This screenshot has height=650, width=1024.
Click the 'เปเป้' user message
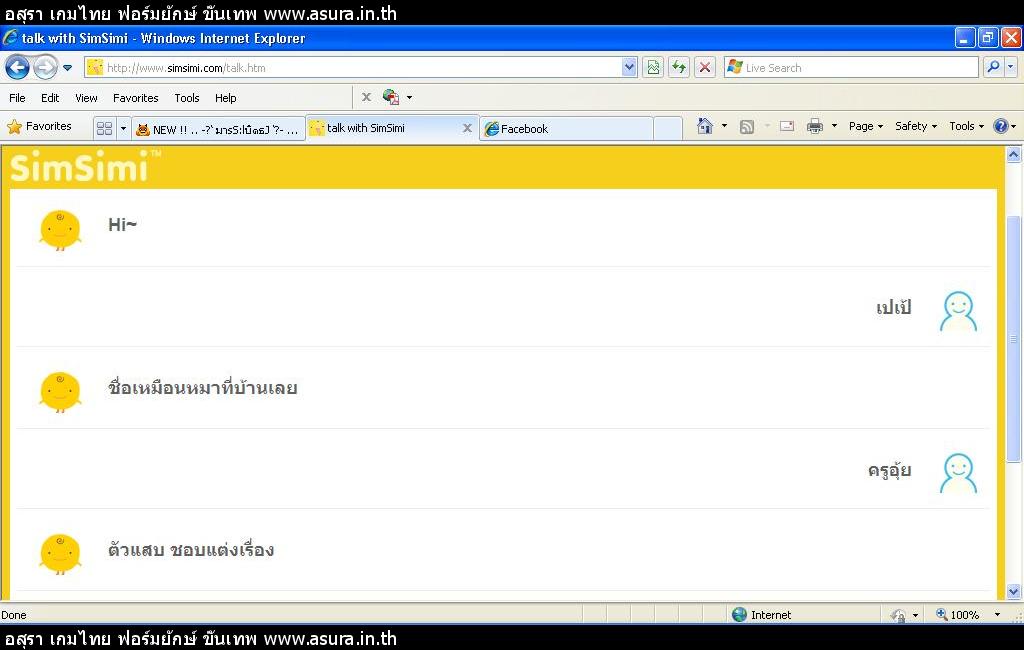coord(893,307)
